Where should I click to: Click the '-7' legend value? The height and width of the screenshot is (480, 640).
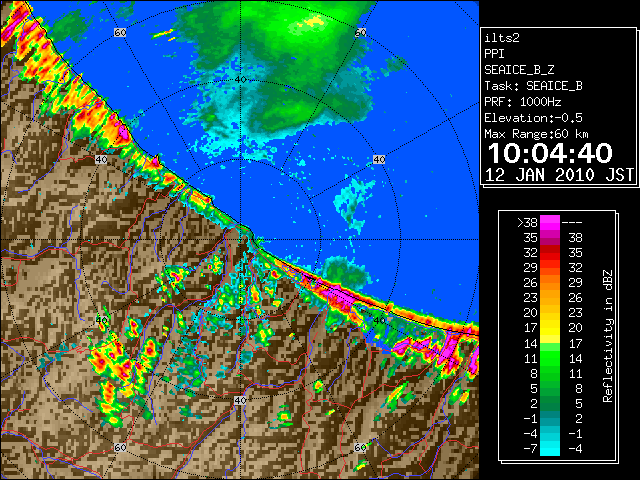click(530, 449)
